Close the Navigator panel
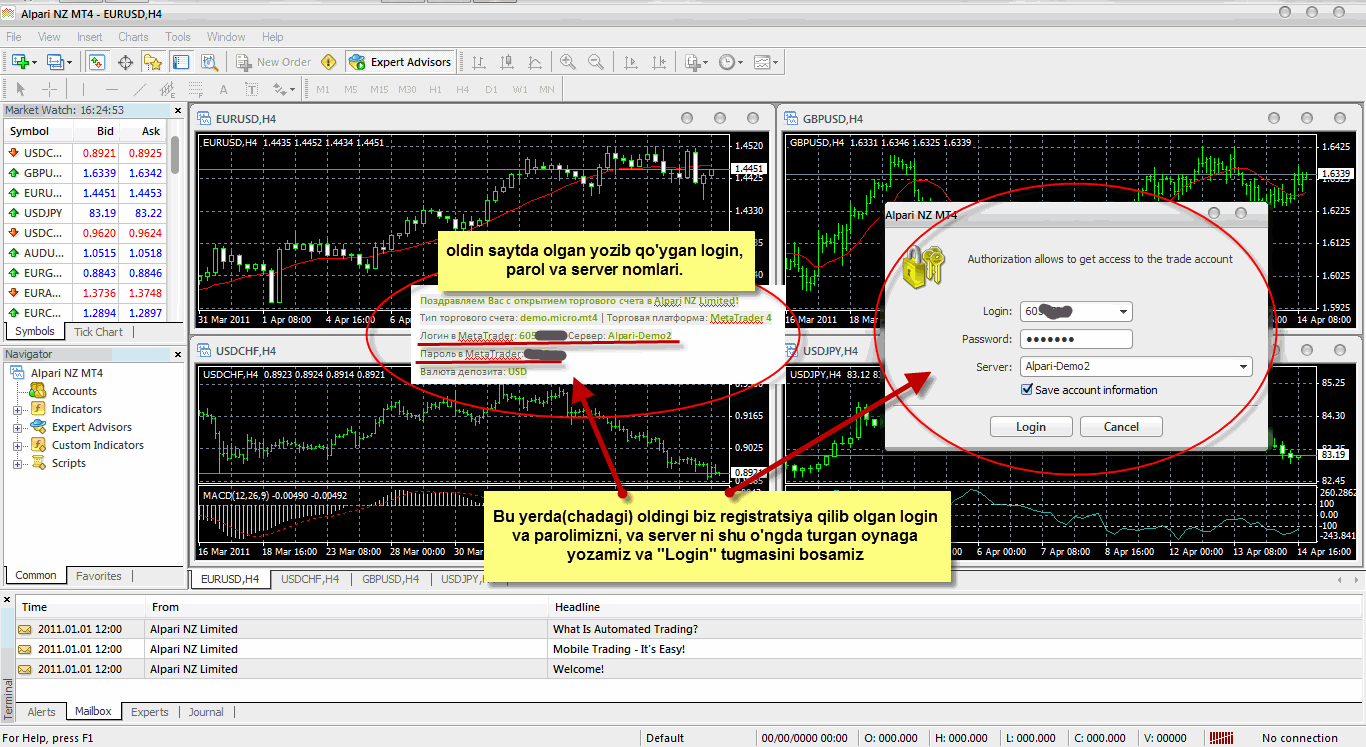This screenshot has width=1366, height=747. [x=176, y=354]
